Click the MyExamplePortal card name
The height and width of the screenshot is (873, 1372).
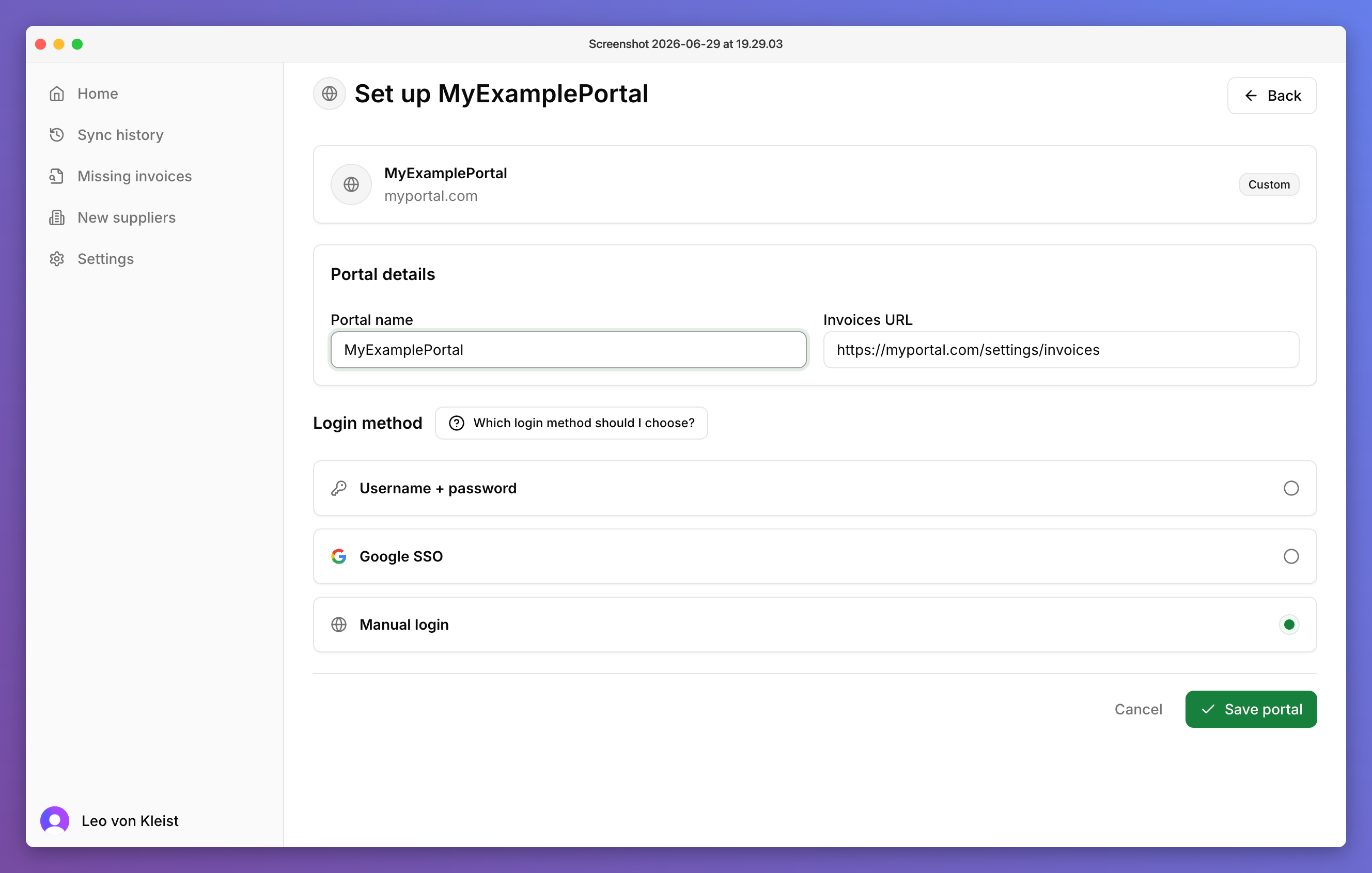click(446, 173)
